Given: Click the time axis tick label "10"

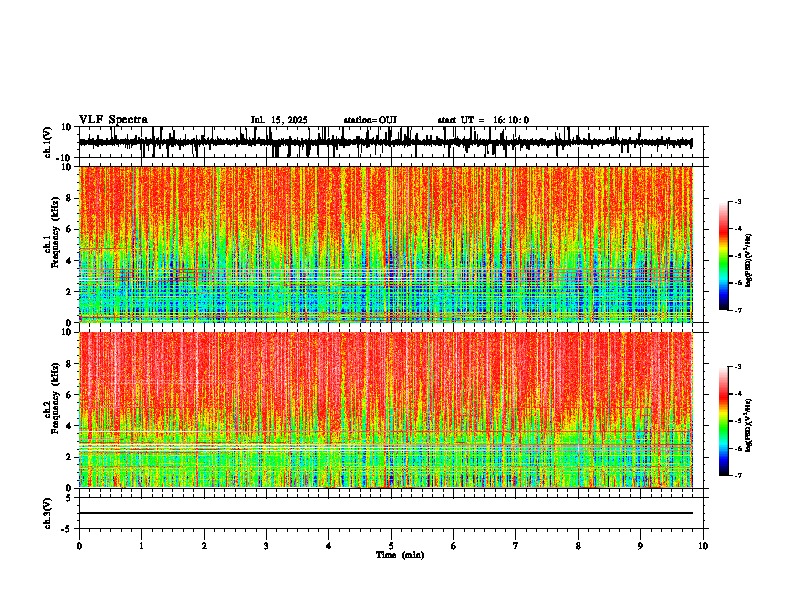Looking at the screenshot, I should 703,546.
